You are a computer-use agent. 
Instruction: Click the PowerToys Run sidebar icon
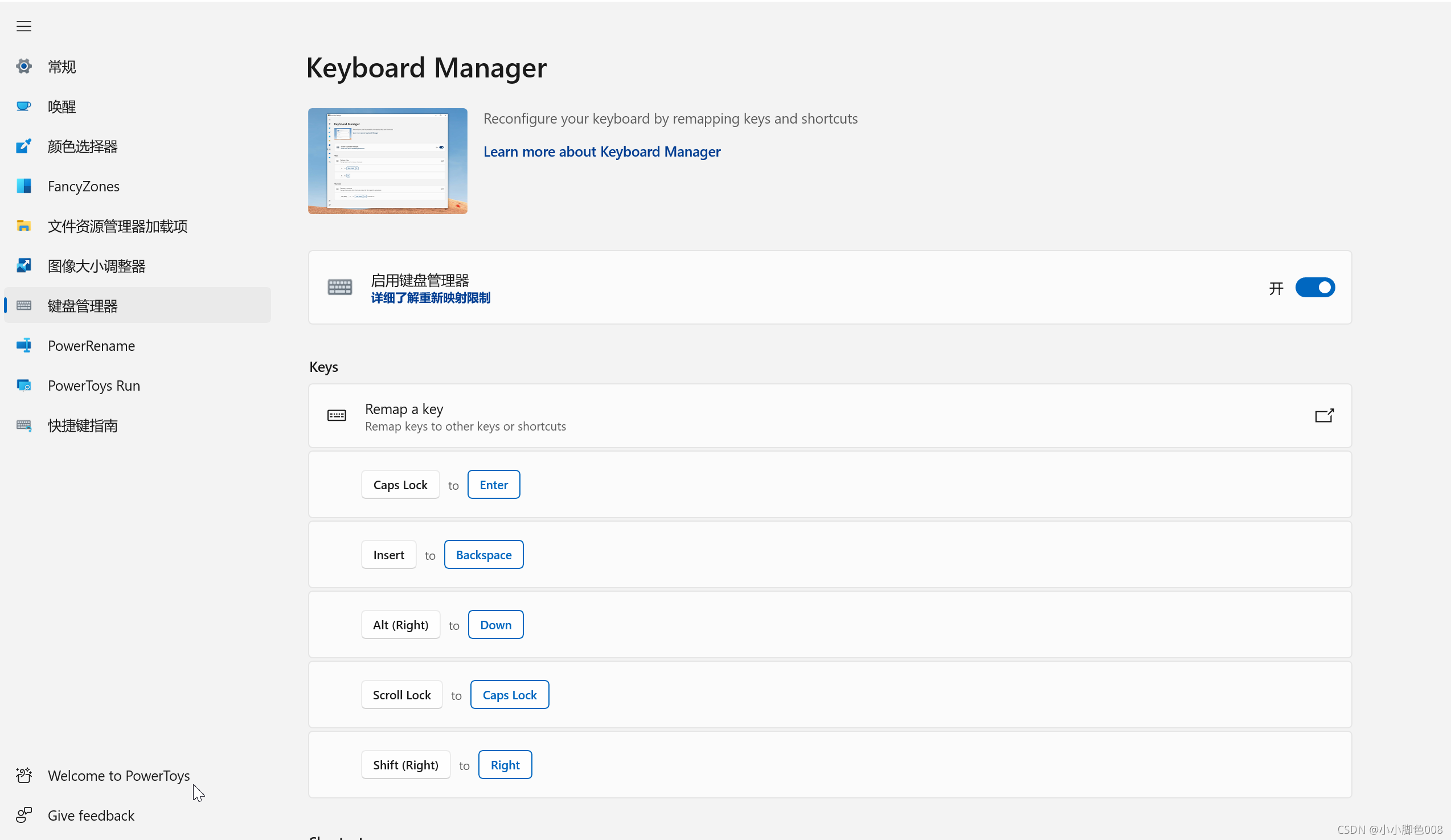click(x=24, y=385)
